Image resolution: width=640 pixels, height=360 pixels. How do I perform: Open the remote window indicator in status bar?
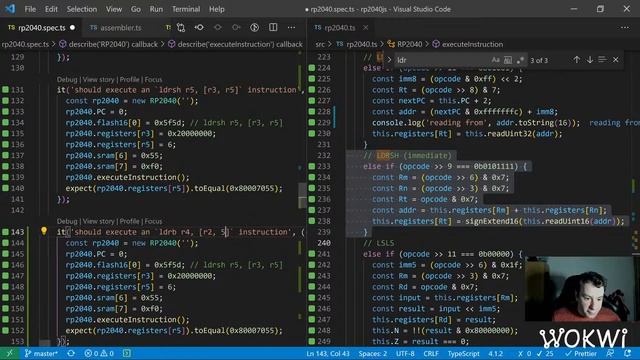[9, 353]
